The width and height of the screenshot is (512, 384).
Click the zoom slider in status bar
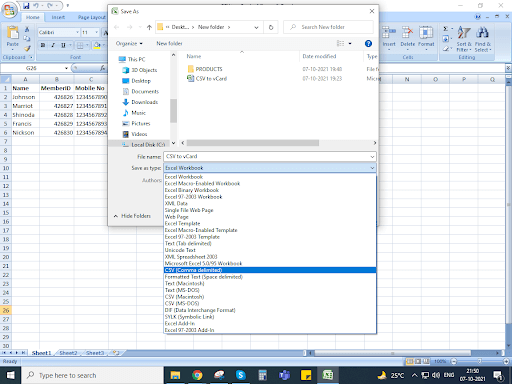point(480,361)
